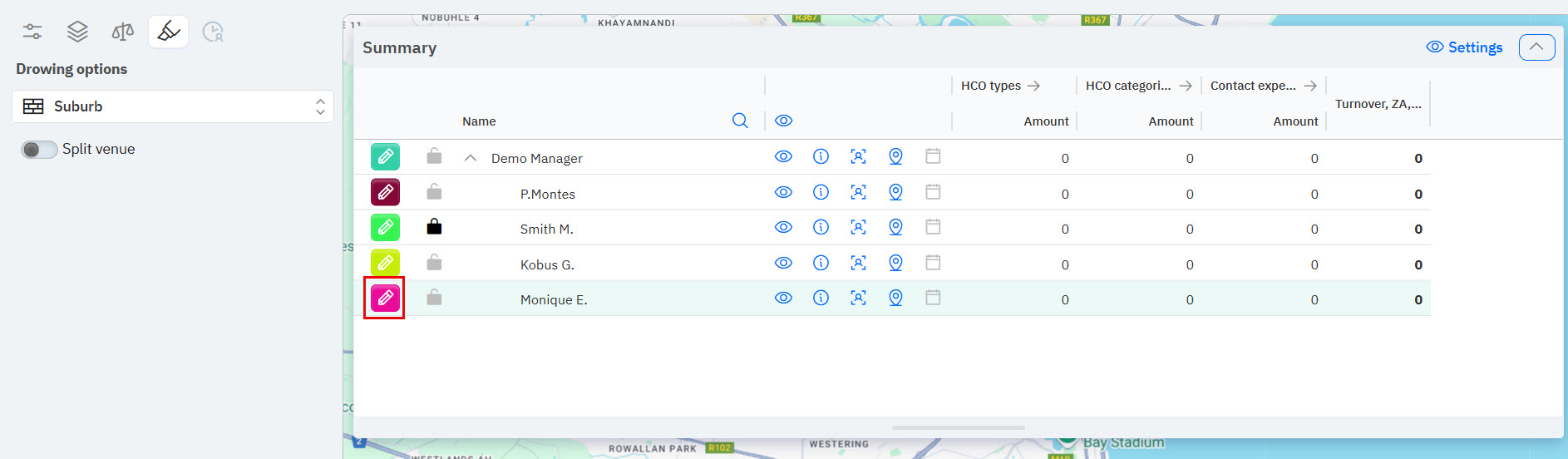This screenshot has width=1568, height=459.
Task: Expand the HCO types column arrow
Action: [x=1033, y=86]
